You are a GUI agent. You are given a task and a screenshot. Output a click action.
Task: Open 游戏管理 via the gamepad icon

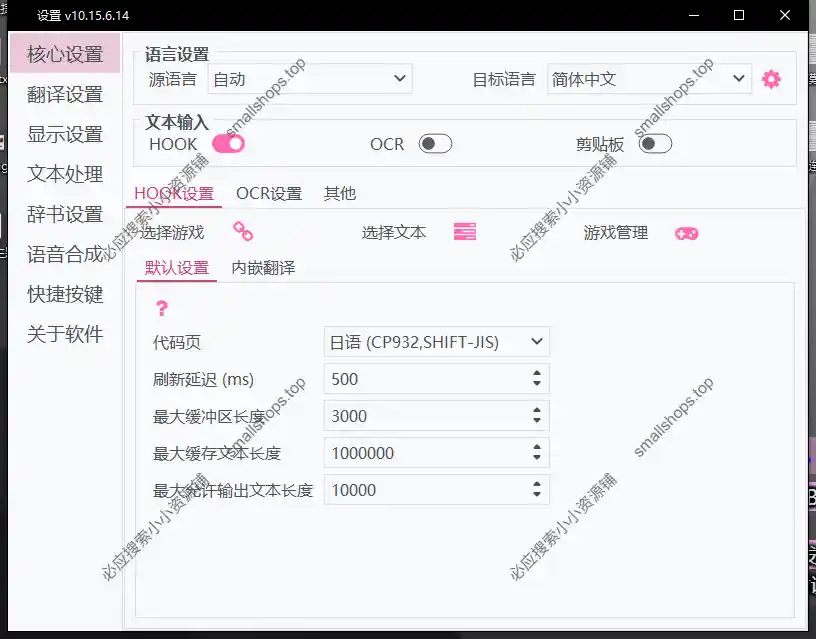click(x=686, y=231)
